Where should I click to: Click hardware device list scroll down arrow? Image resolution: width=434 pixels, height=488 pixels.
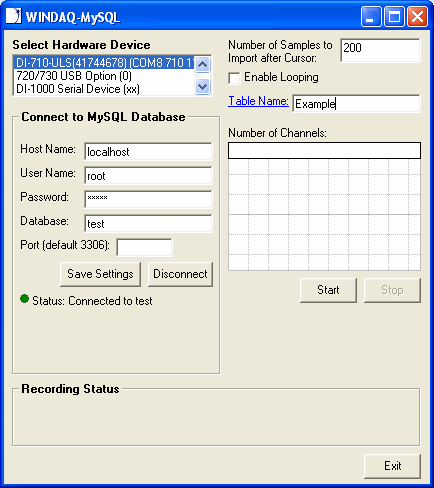point(203,87)
